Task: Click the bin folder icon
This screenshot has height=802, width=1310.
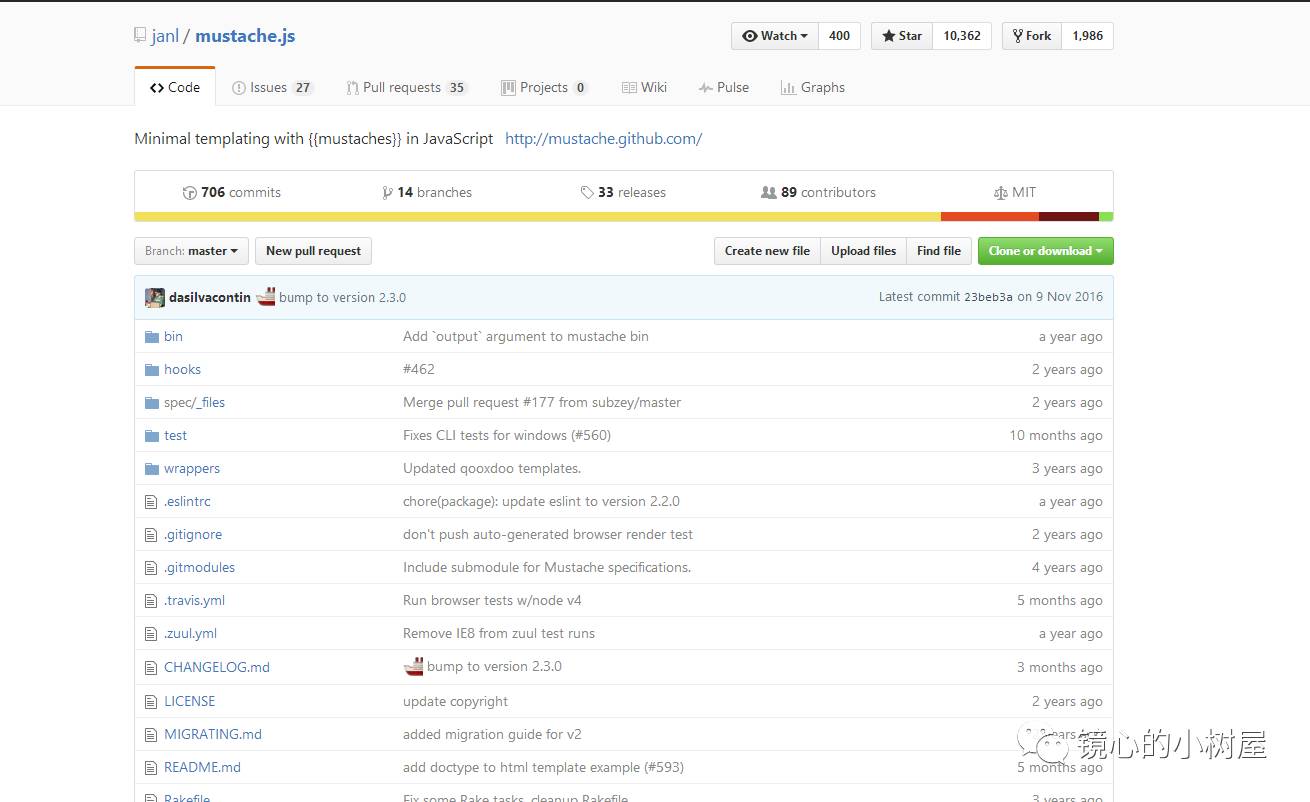Action: (152, 337)
